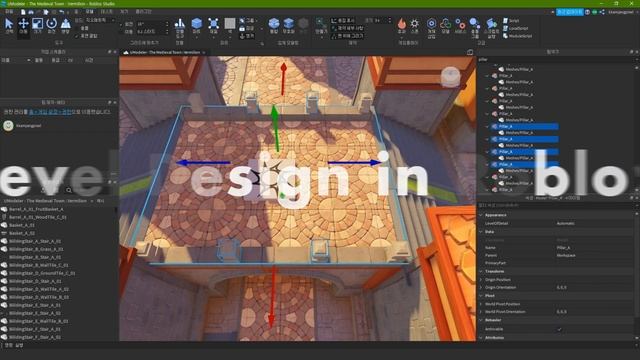This screenshot has width=640, height=360.
Task: Activate the Move tool
Action: coord(23,25)
